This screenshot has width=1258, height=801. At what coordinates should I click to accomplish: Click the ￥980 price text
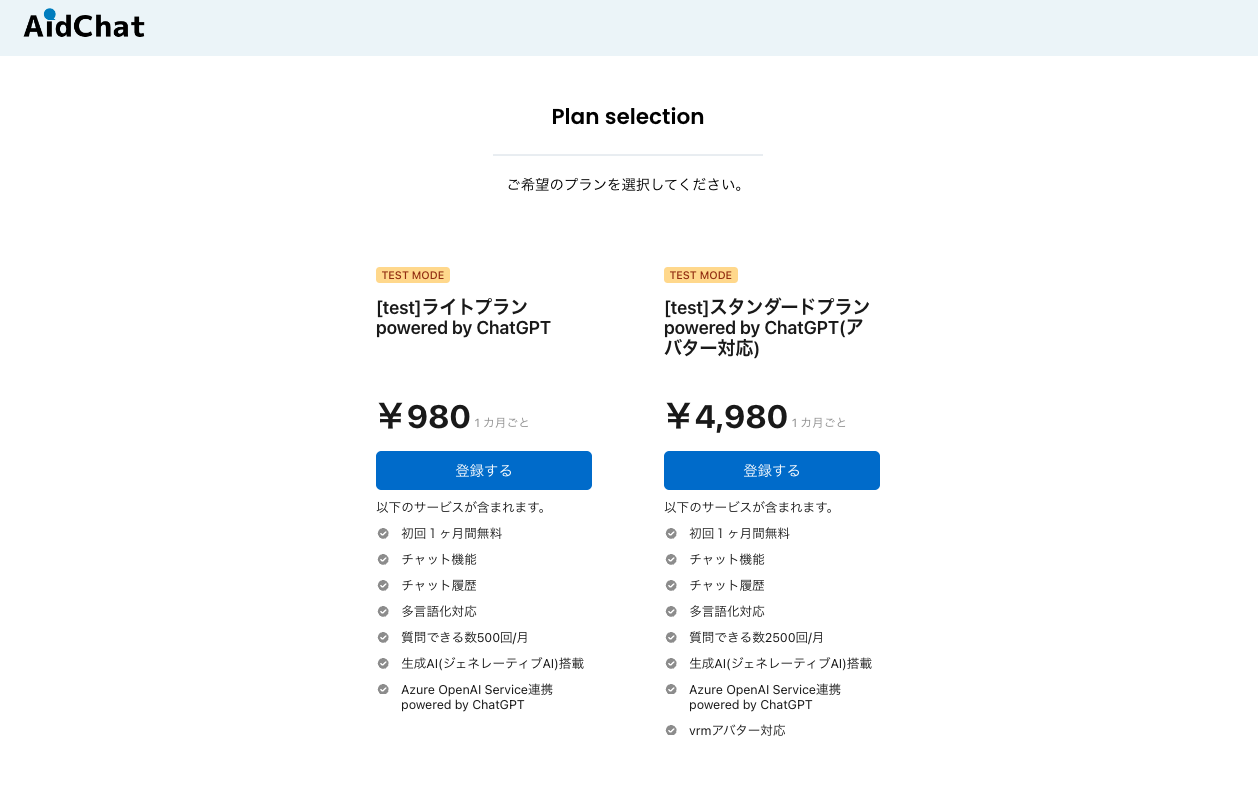pos(423,416)
